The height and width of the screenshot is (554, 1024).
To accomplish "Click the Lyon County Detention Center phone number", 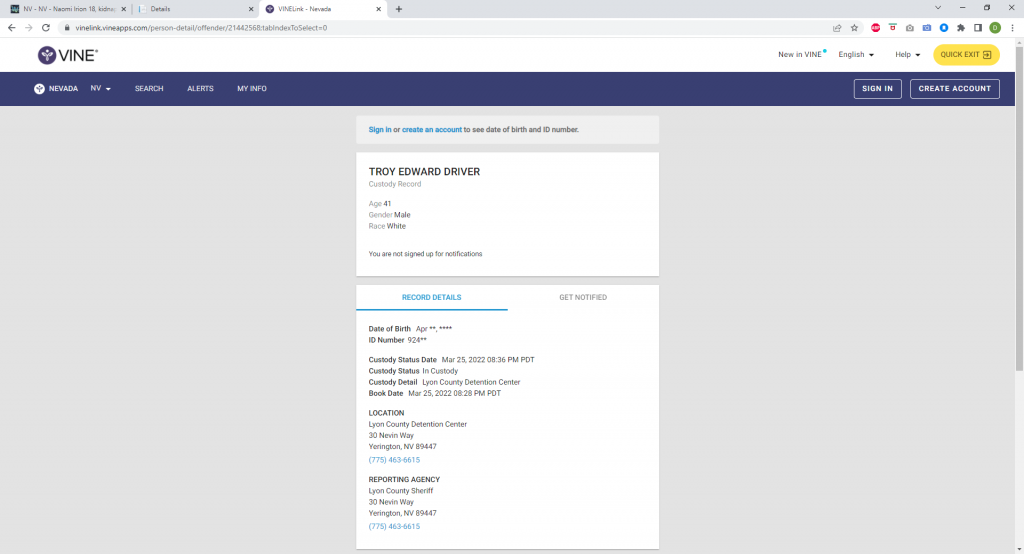I will pyautogui.click(x=394, y=460).
